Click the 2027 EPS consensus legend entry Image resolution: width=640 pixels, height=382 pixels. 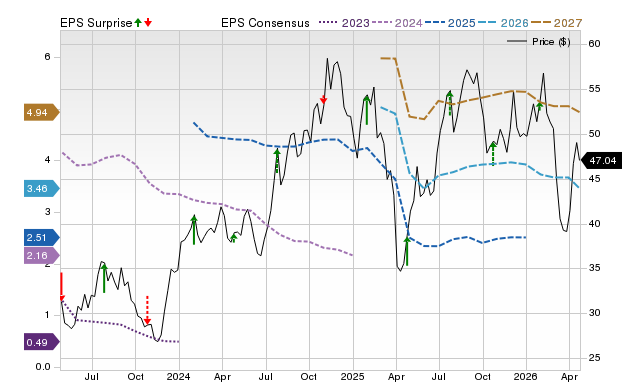(557, 23)
